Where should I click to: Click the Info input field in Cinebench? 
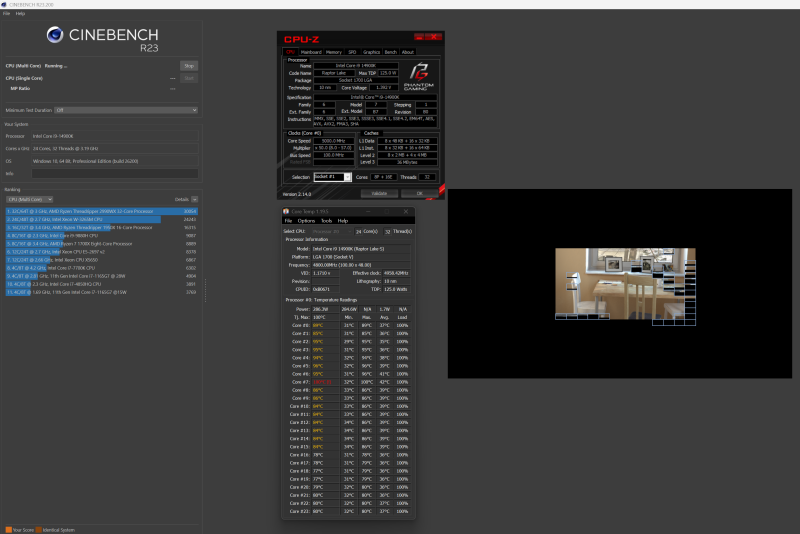[x=115, y=172]
